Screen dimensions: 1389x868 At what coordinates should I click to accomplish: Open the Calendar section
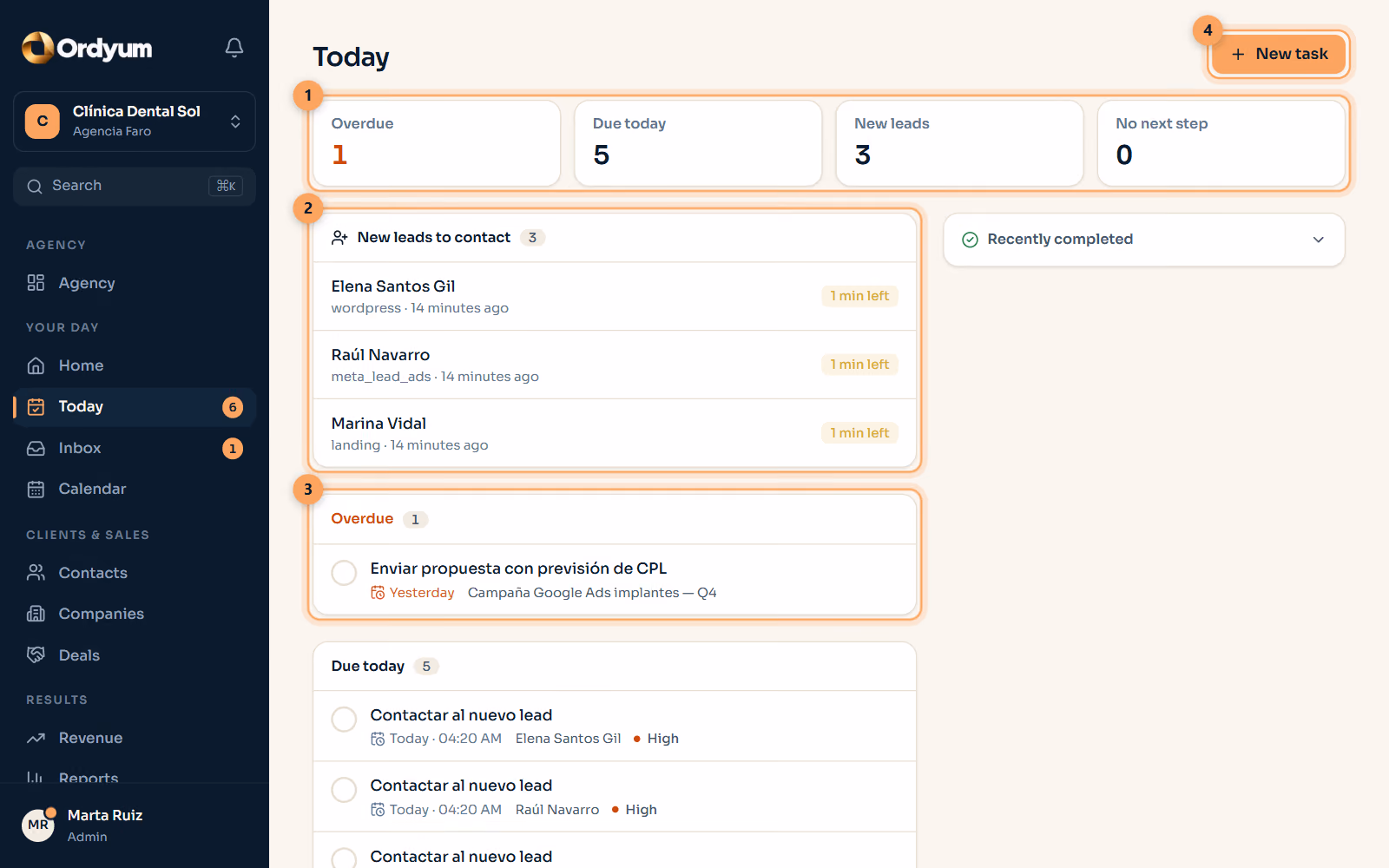(135, 490)
